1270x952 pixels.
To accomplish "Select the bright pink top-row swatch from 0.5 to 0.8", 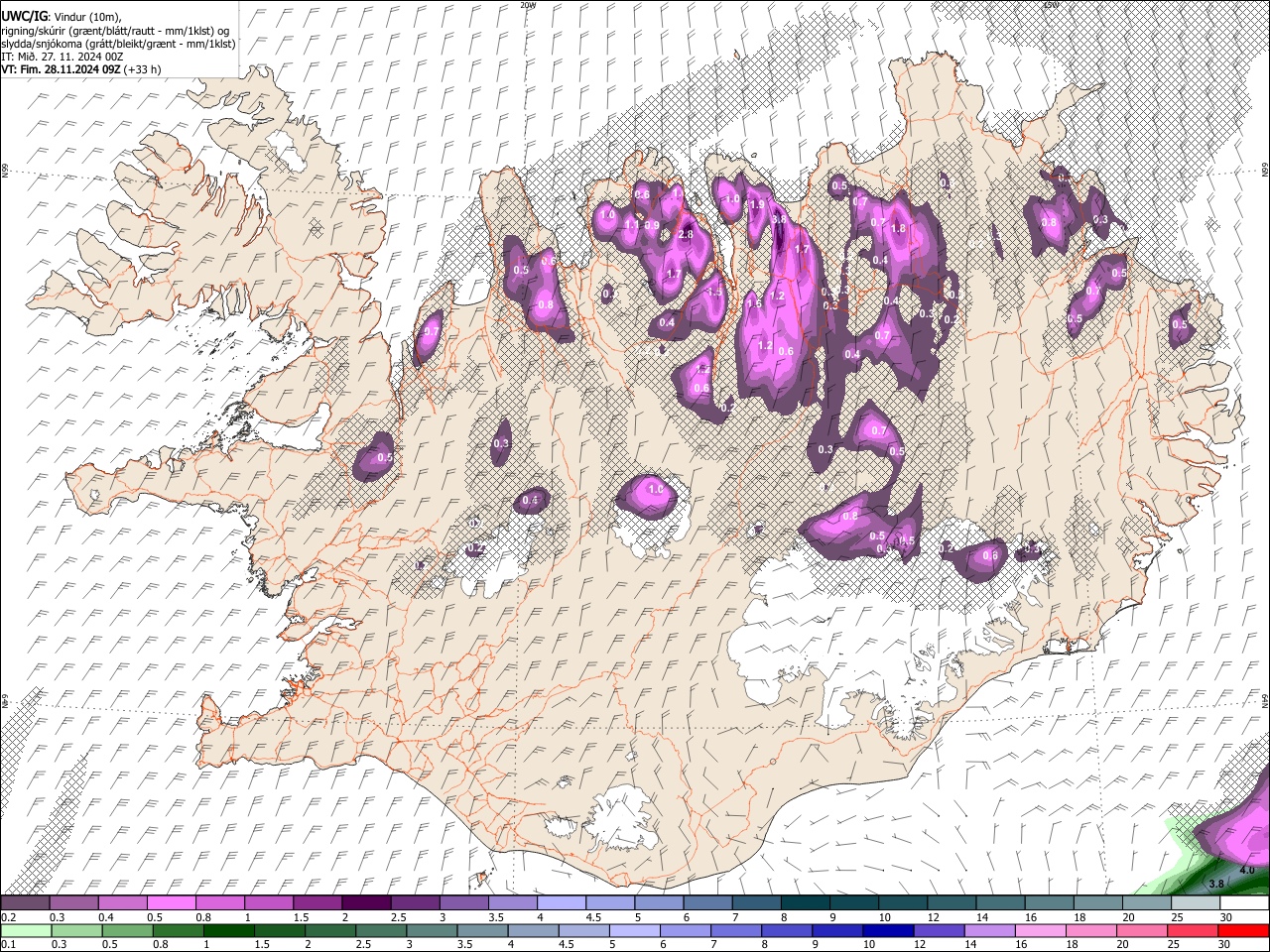I will coord(171,902).
